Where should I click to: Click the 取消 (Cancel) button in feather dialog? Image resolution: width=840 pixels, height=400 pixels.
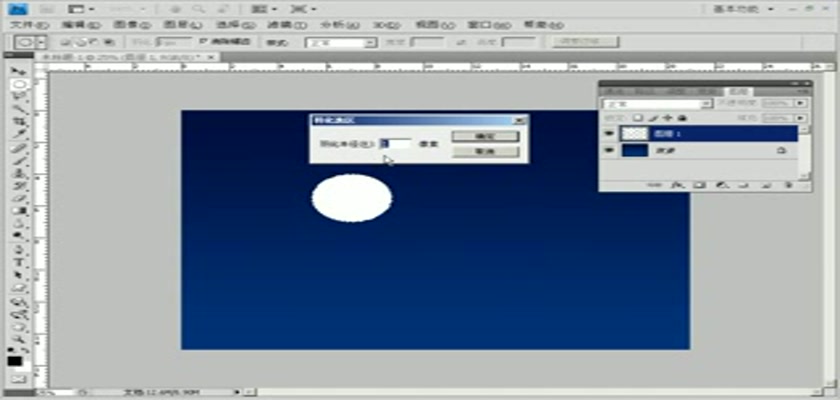[x=485, y=152]
